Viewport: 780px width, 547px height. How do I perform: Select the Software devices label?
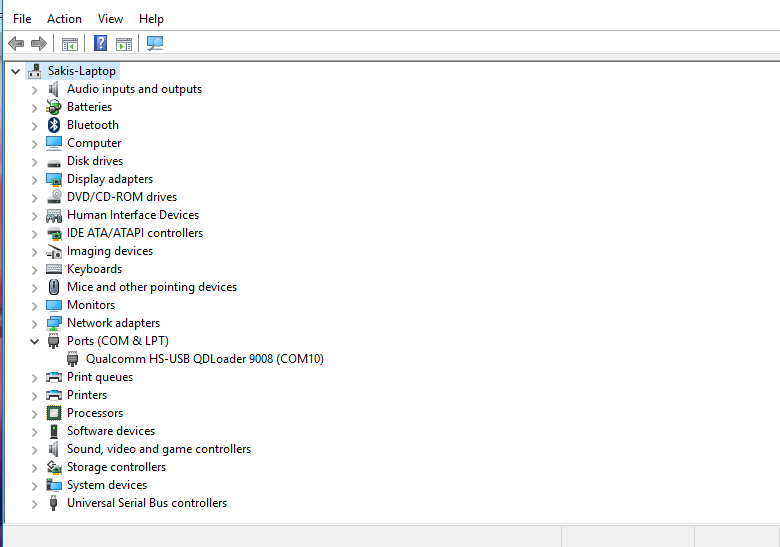(111, 431)
